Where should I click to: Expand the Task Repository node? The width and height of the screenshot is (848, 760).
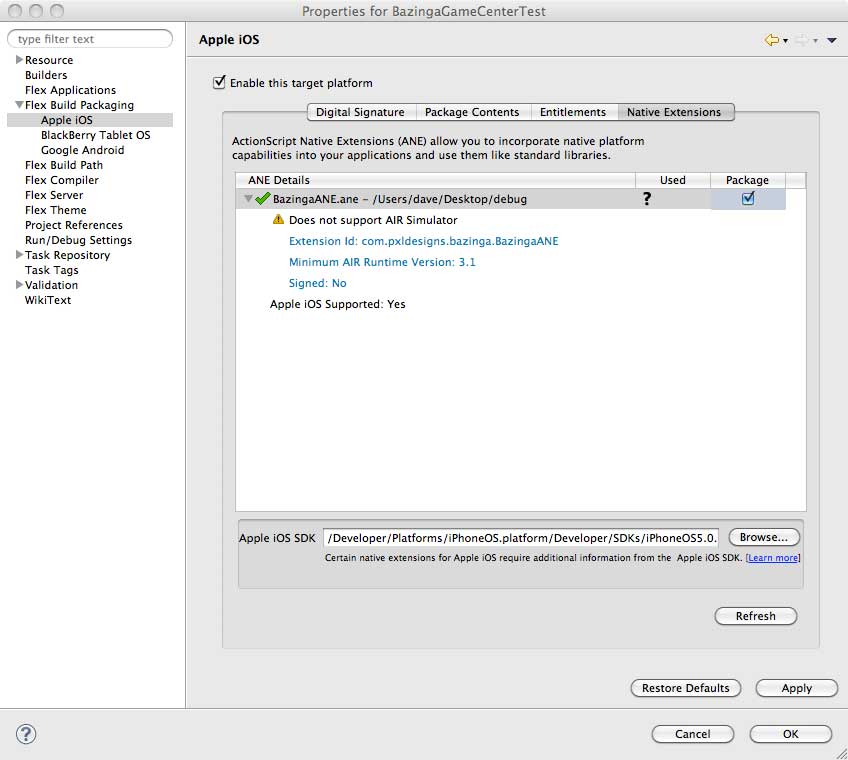pos(19,255)
